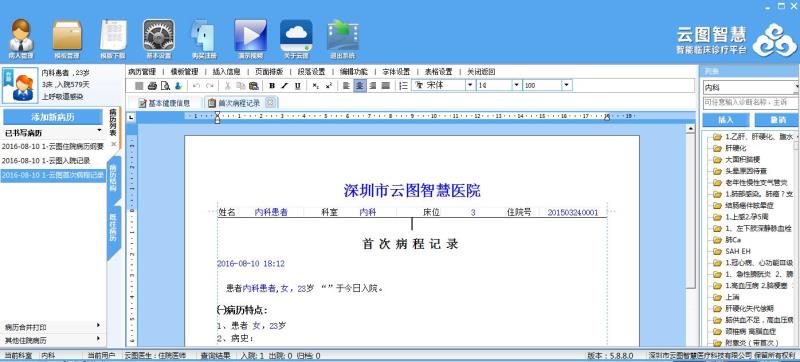Screen dimensions: 800x362
Task: Click the diagnosis name search field
Action: (751, 102)
